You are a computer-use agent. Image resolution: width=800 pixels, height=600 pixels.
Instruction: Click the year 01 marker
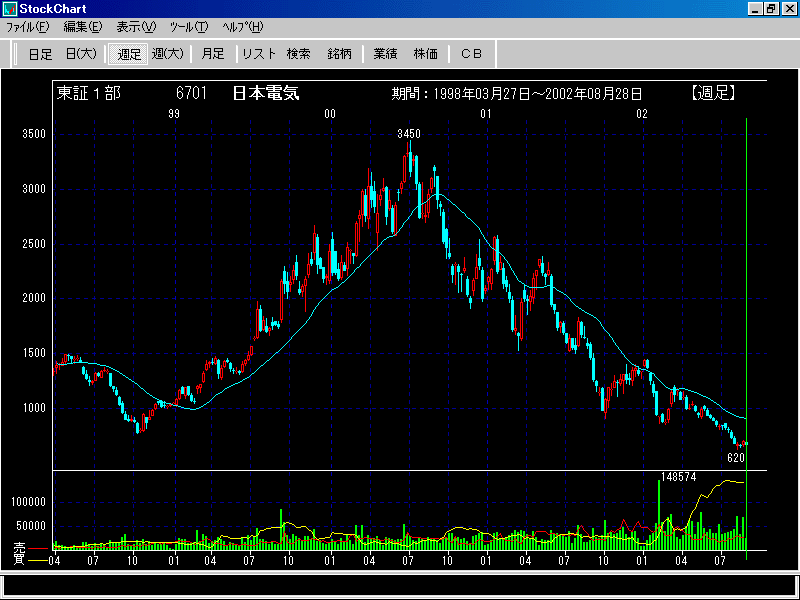click(485, 114)
